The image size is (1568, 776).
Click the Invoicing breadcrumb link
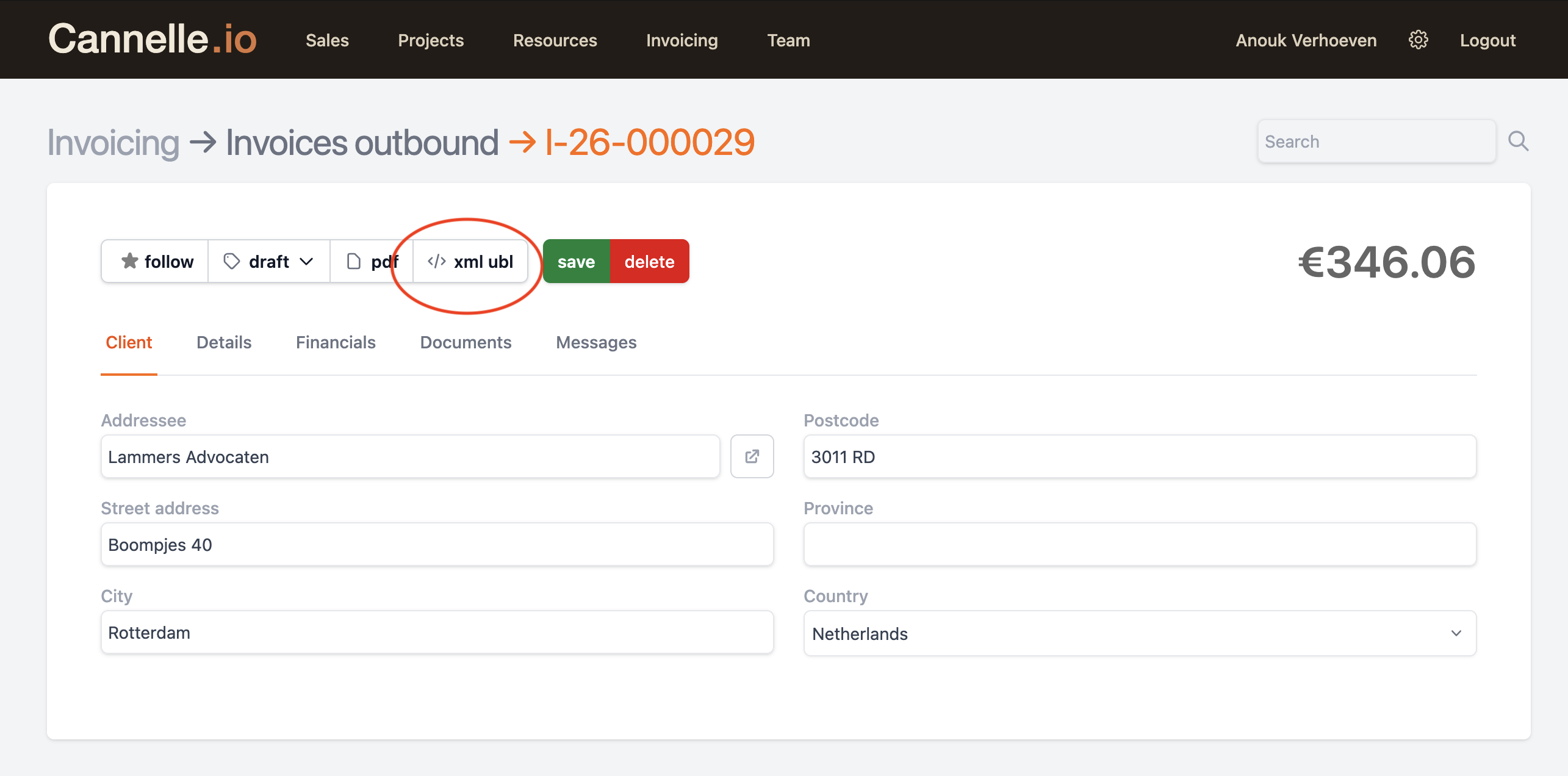[113, 143]
